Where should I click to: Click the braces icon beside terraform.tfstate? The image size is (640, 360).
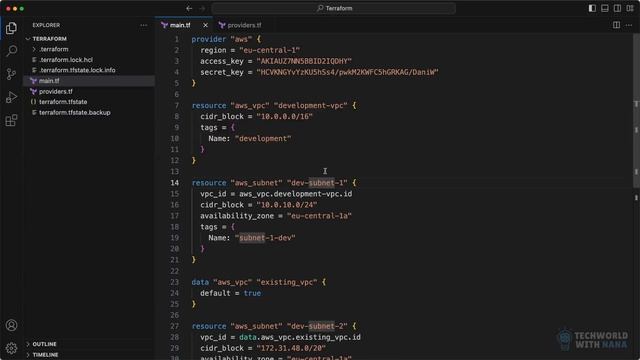point(33,102)
